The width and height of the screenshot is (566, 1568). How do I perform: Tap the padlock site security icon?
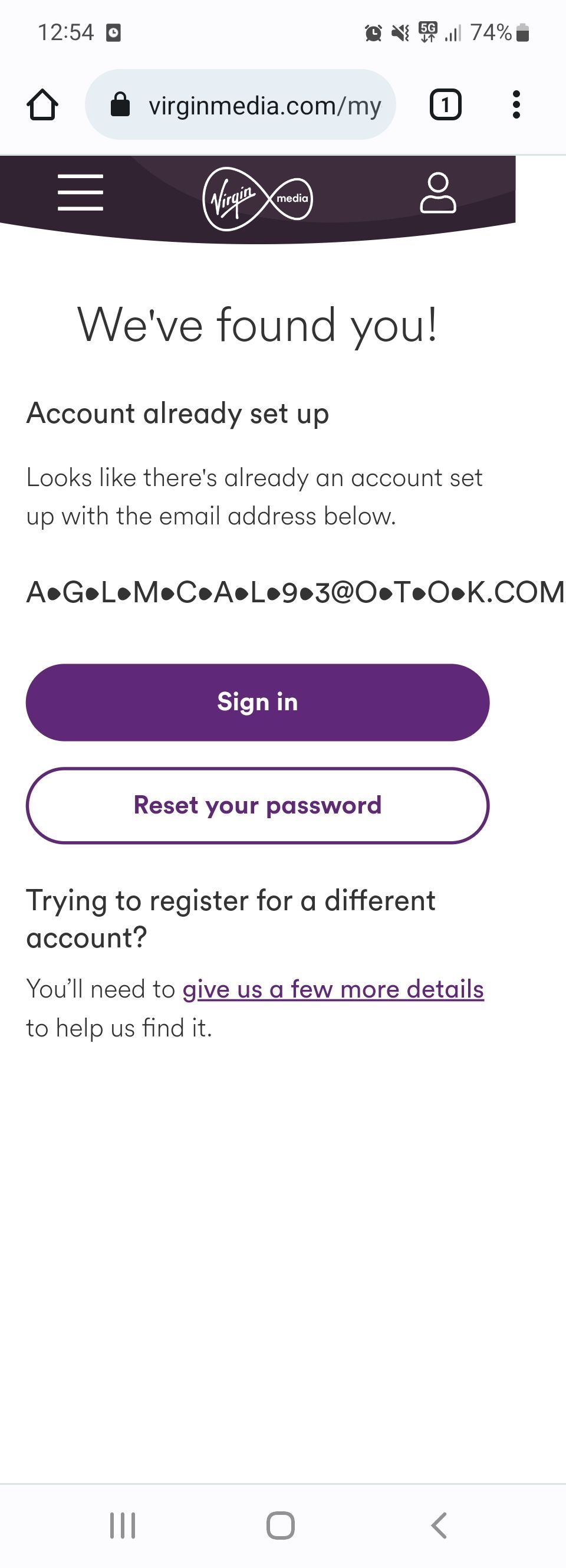pyautogui.click(x=120, y=104)
